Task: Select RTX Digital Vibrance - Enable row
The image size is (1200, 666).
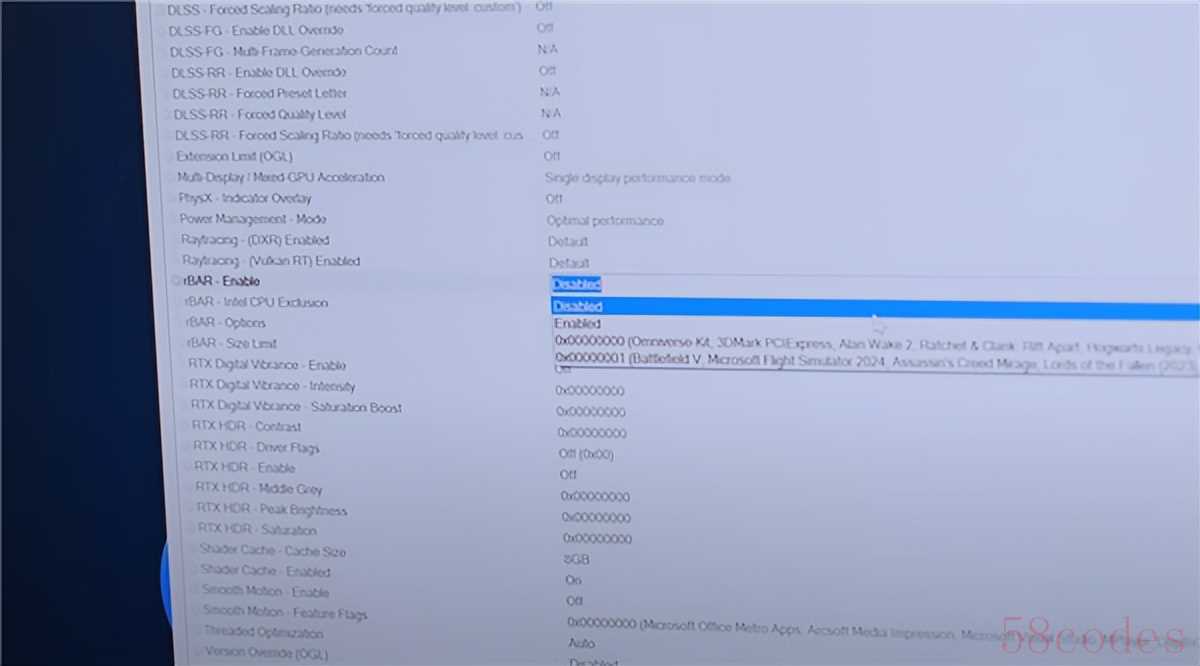Action: coord(267,365)
